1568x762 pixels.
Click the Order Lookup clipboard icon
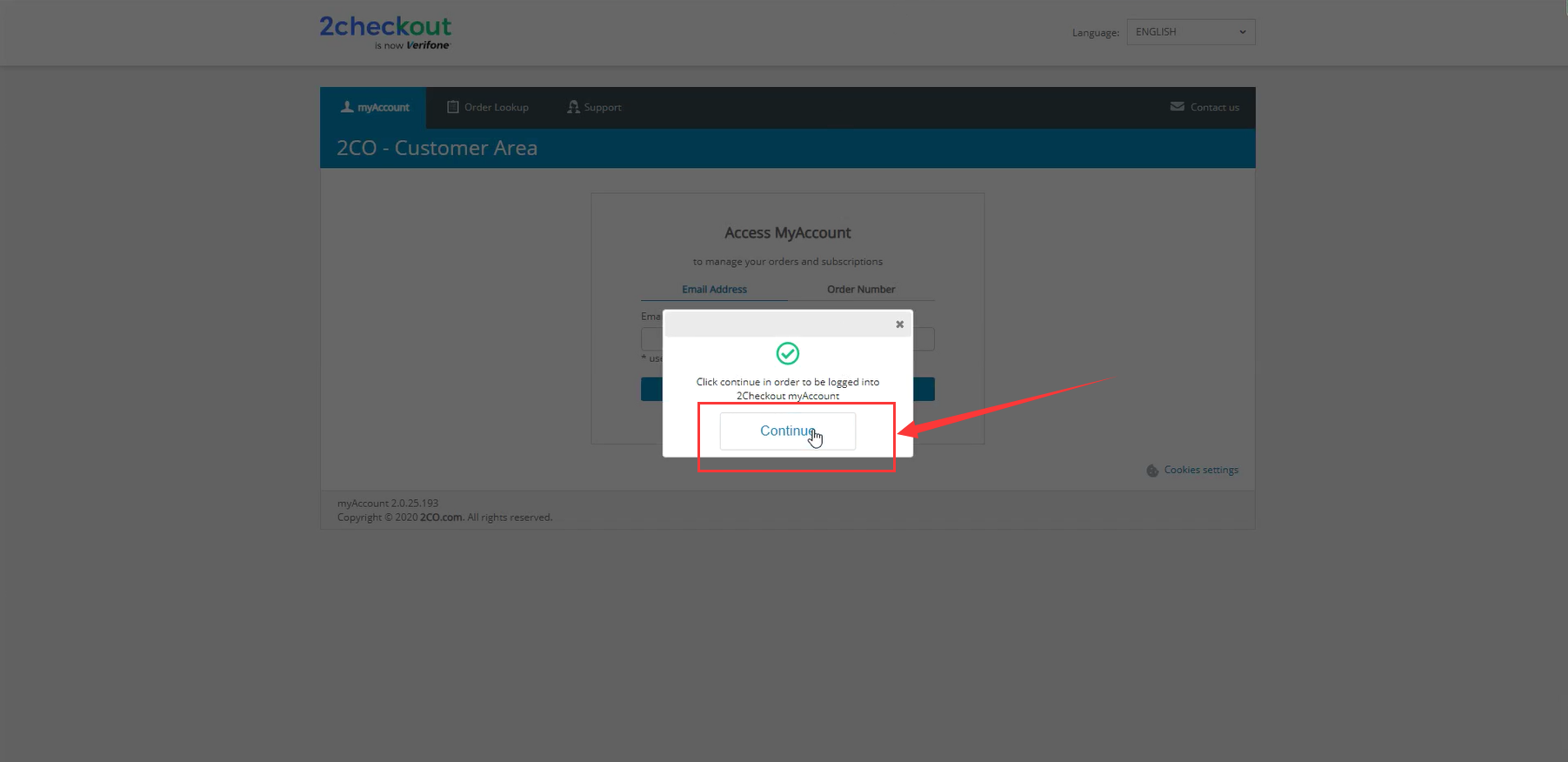[x=452, y=107]
